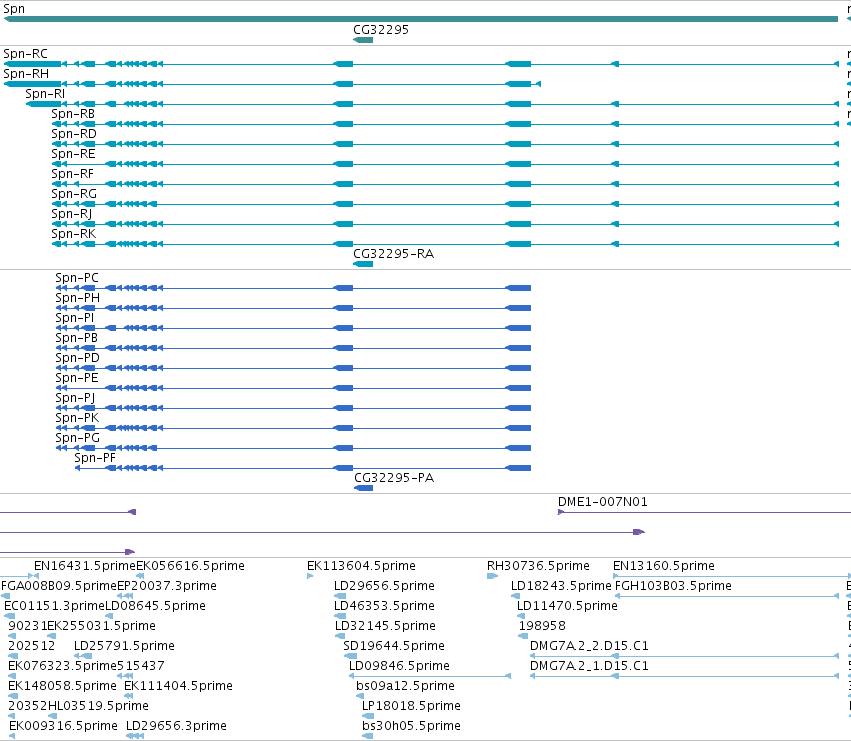The width and height of the screenshot is (851, 741).
Task: Click the bs09a12.5prime EST label
Action: (x=405, y=687)
